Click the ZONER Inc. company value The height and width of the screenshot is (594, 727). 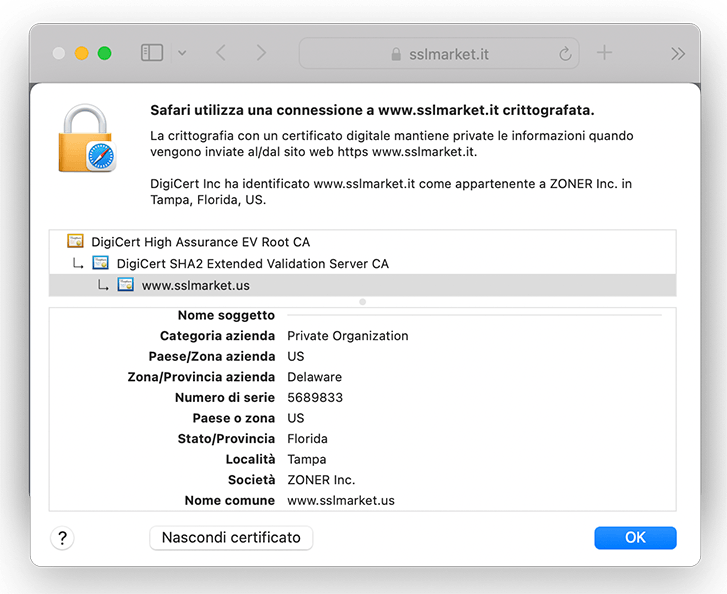click(x=321, y=480)
